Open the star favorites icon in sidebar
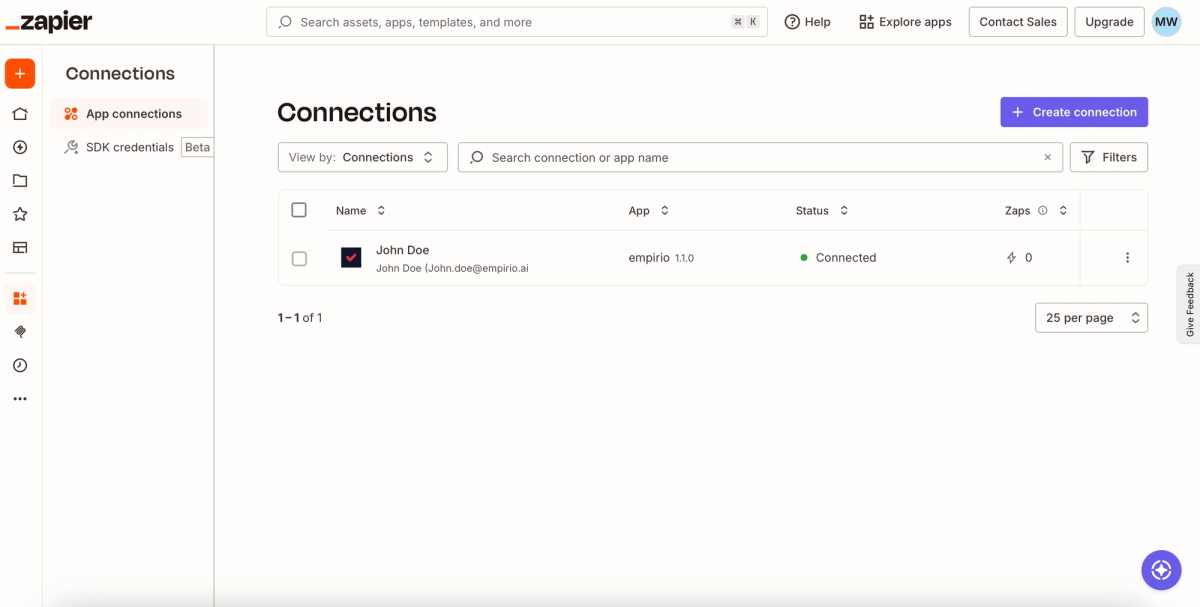This screenshot has width=1200, height=607. tap(20, 214)
